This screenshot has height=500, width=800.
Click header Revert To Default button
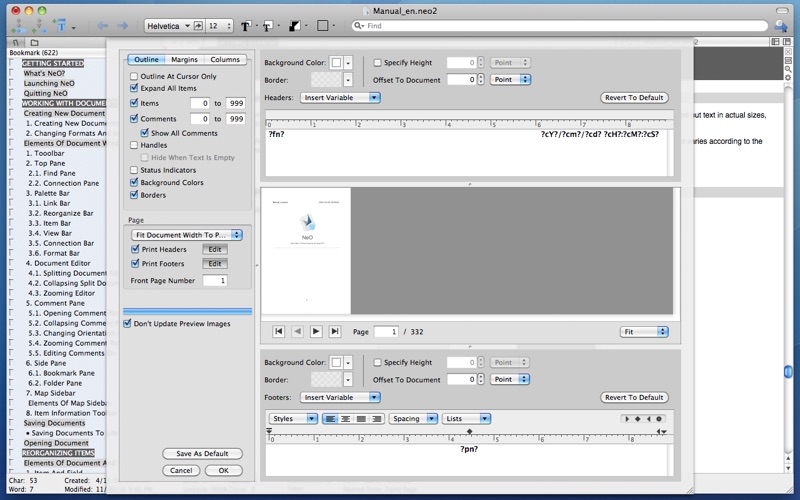[634, 97]
